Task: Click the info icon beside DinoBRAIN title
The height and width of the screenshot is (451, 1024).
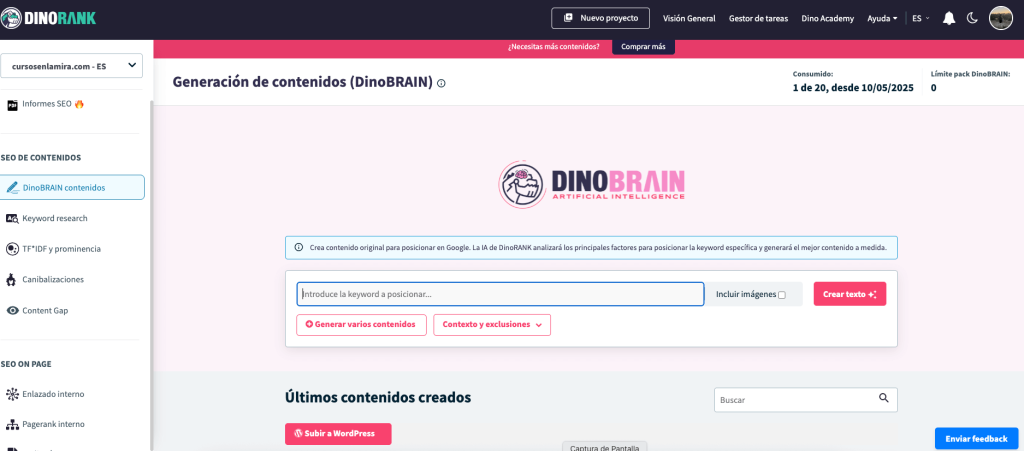Action: point(441,84)
